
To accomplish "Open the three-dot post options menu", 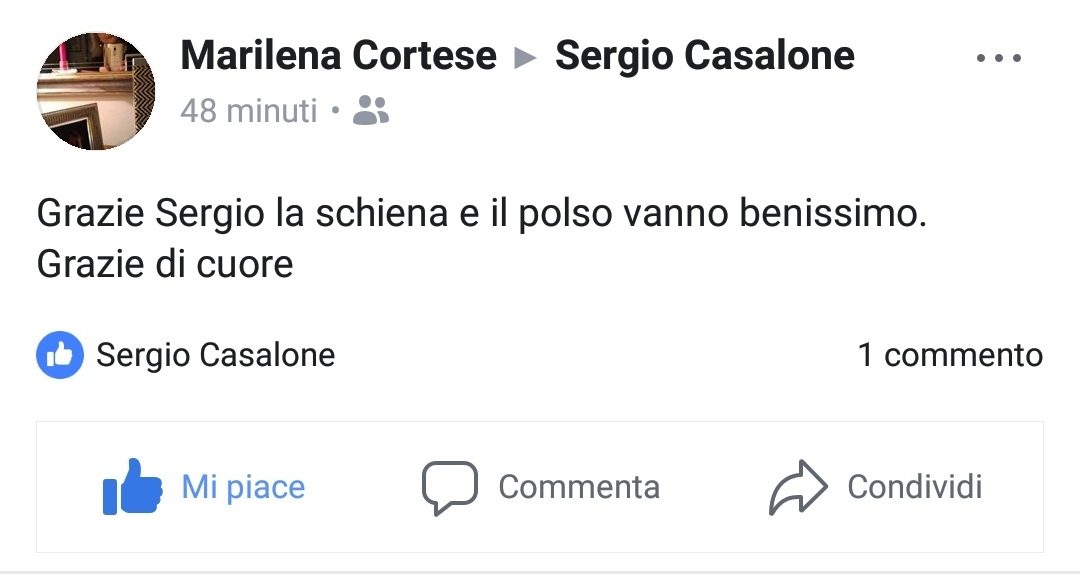I will tap(1000, 58).
